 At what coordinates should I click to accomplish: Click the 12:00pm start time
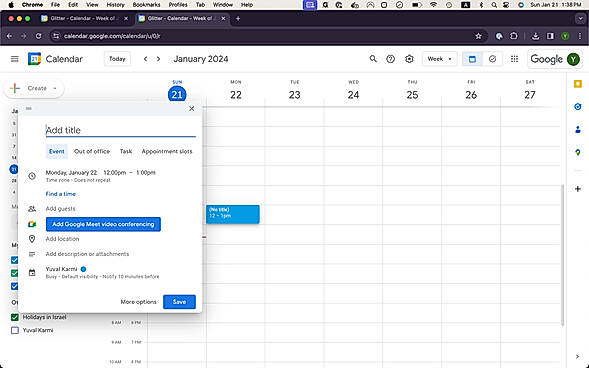click(115, 173)
